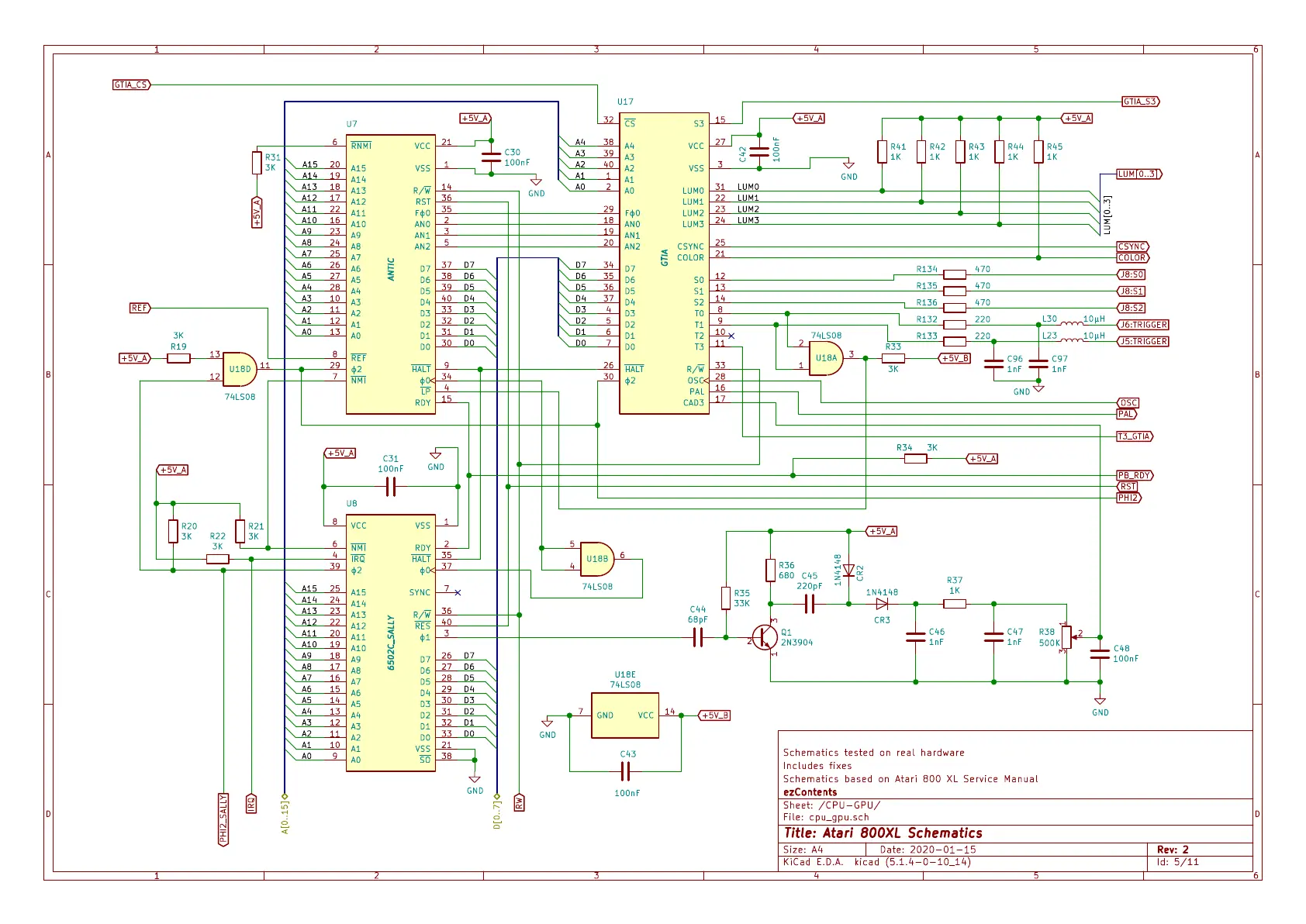Click the L30 10µH inductor symbol

(x=1072, y=324)
